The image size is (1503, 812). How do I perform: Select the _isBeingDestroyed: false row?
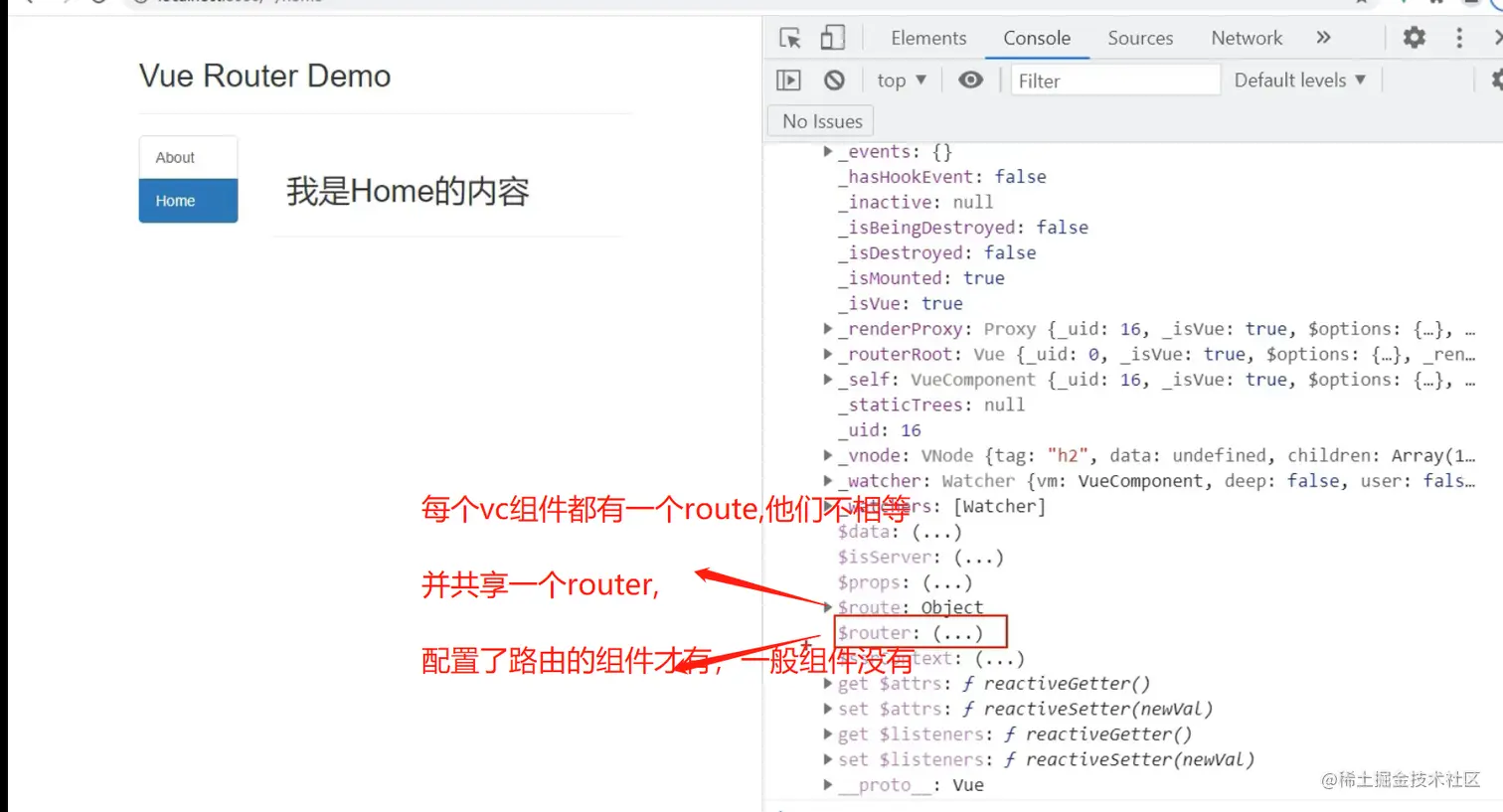tap(963, 228)
